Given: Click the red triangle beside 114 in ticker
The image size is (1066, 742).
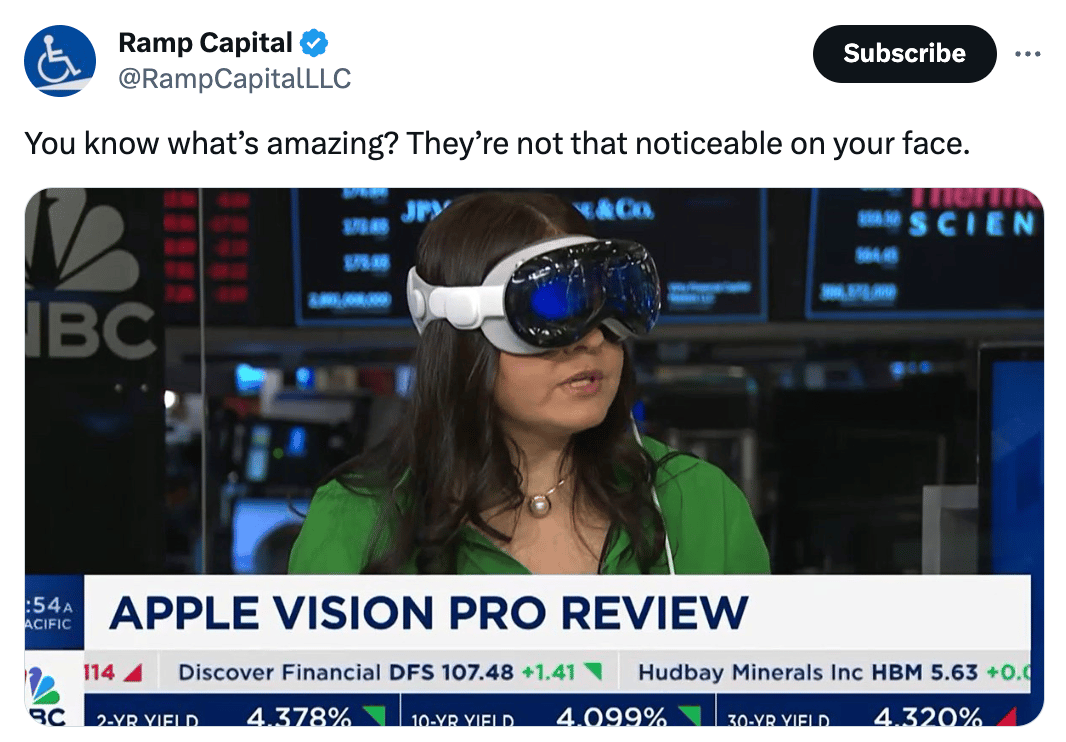Looking at the screenshot, I should pos(133,673).
